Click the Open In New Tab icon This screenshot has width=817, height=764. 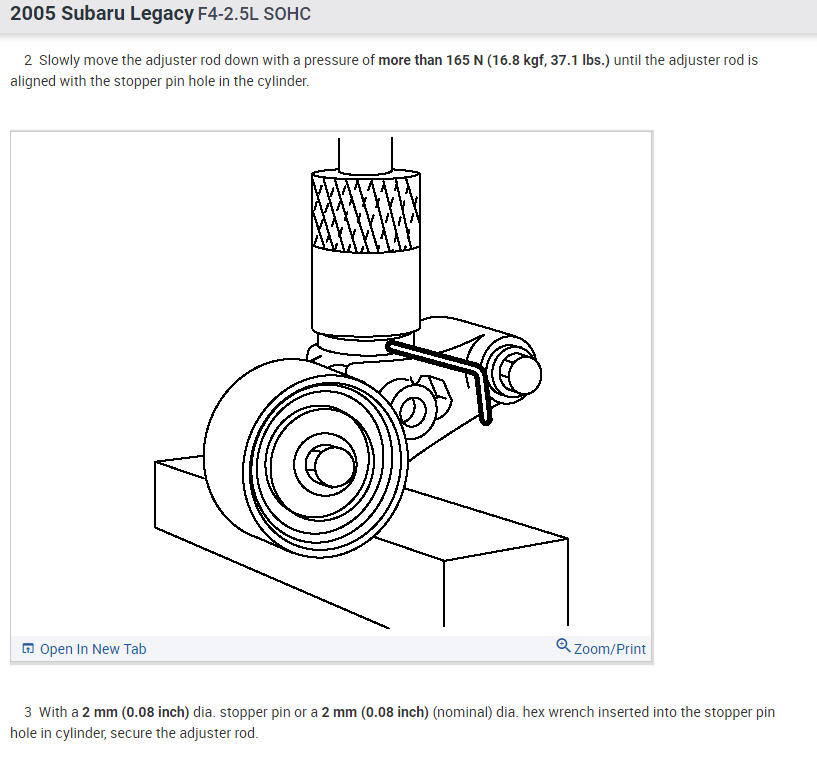pos(28,648)
